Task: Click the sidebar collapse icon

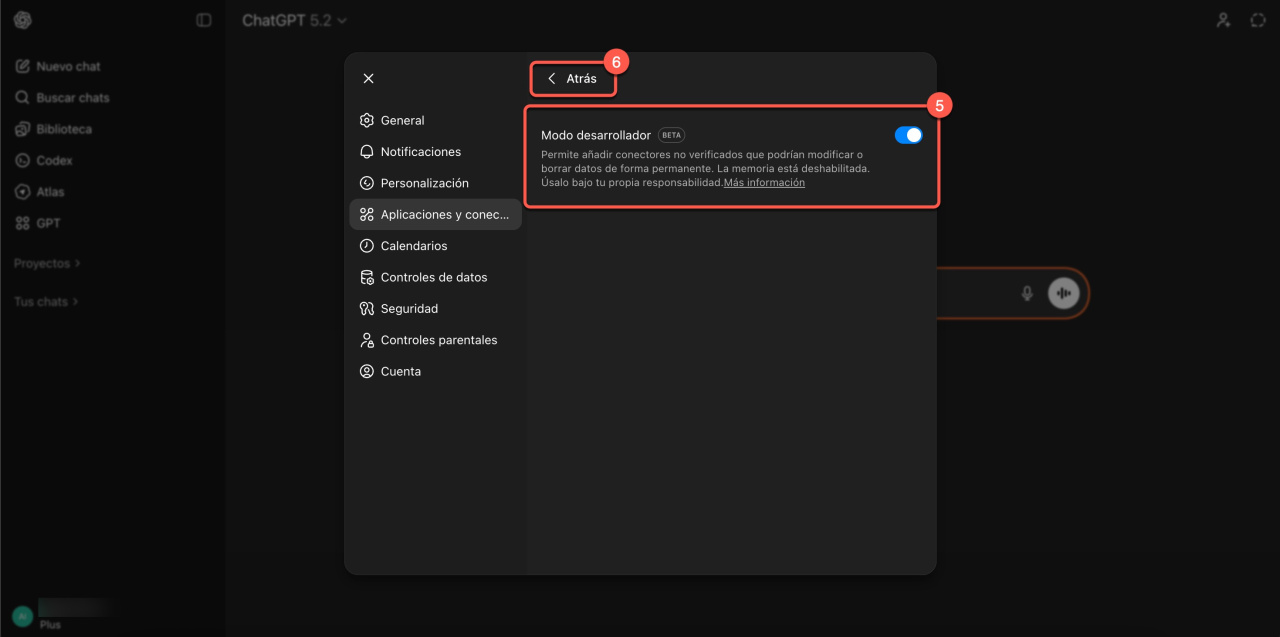Action: pos(204,20)
